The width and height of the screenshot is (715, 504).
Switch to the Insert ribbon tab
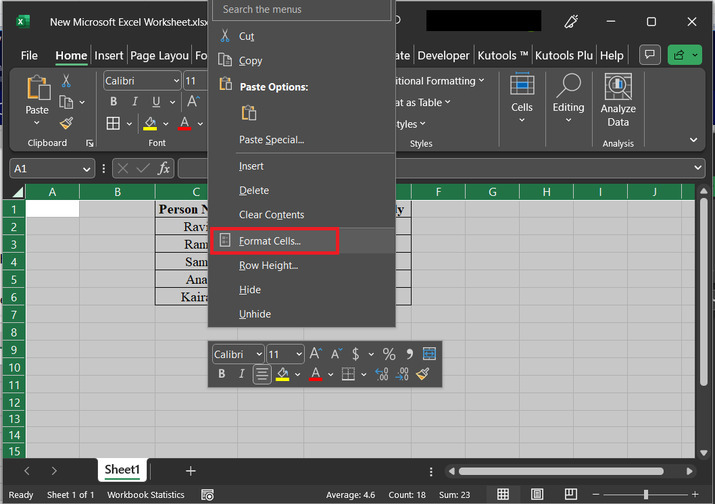[x=108, y=56]
